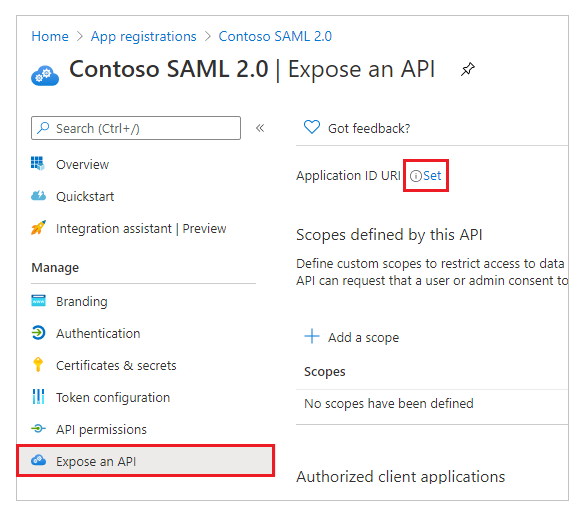The image size is (588, 516).
Task: Click the Certificates & secrets key icon
Action: coord(38,364)
